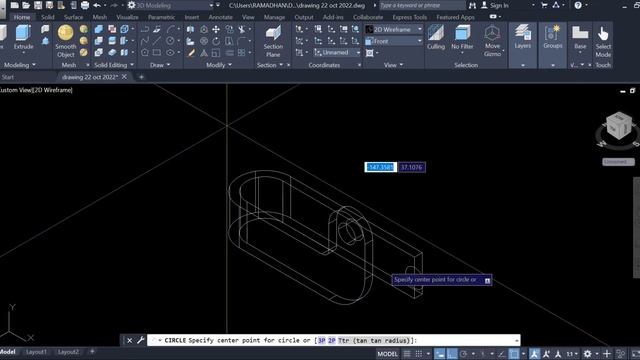Image resolution: width=640 pixels, height=360 pixels.
Task: Toggle grid display in status bar
Action: pos(407,354)
